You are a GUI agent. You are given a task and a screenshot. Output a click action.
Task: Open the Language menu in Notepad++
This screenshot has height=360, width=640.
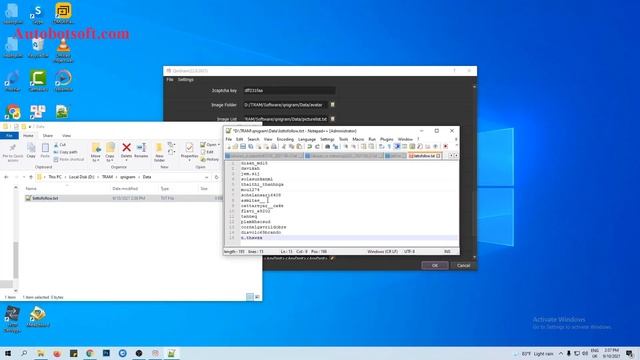pyautogui.click(x=307, y=140)
